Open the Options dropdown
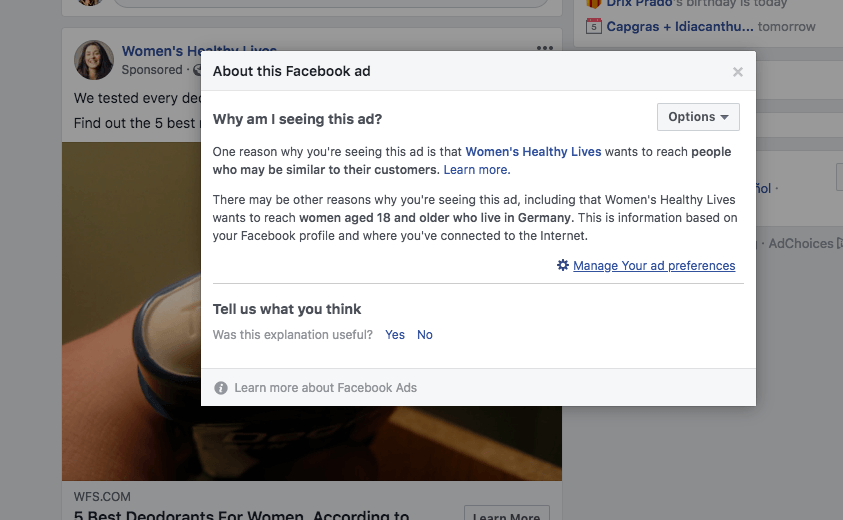The width and height of the screenshot is (843, 520). click(x=698, y=117)
